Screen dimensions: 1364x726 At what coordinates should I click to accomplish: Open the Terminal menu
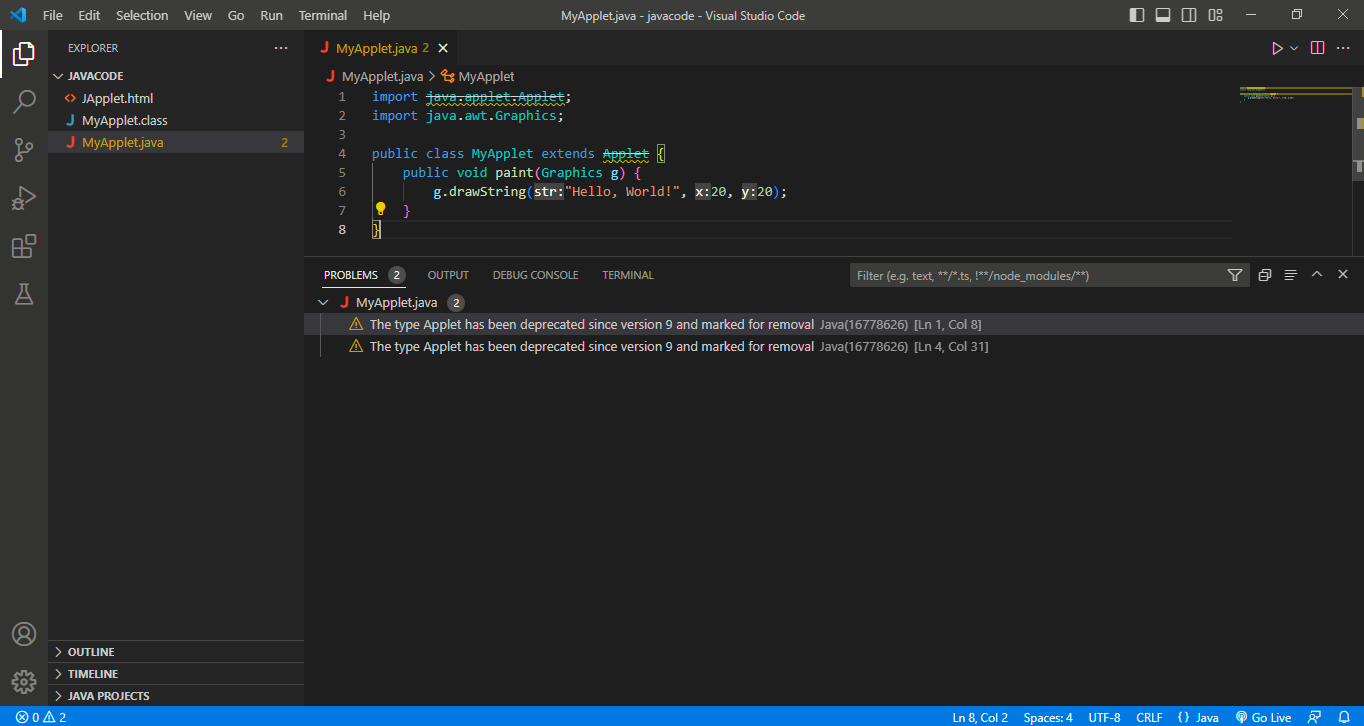point(323,15)
